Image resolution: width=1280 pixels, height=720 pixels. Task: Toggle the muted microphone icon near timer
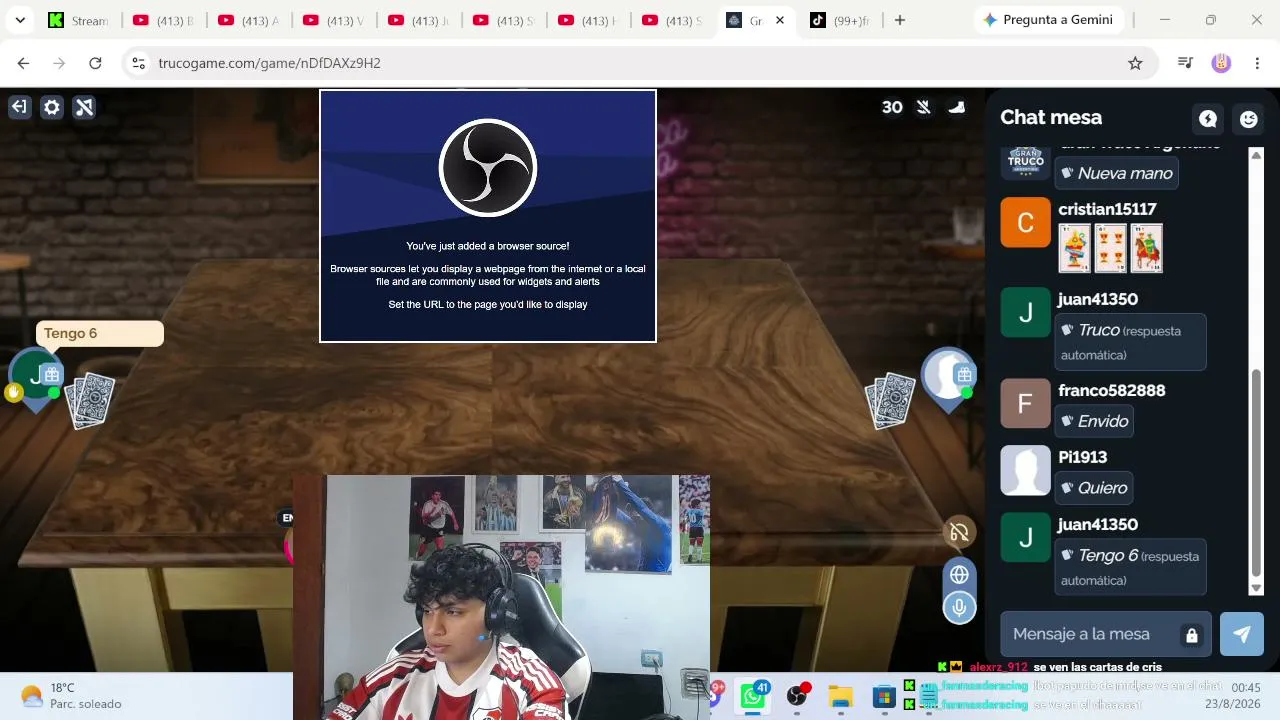coord(924,107)
